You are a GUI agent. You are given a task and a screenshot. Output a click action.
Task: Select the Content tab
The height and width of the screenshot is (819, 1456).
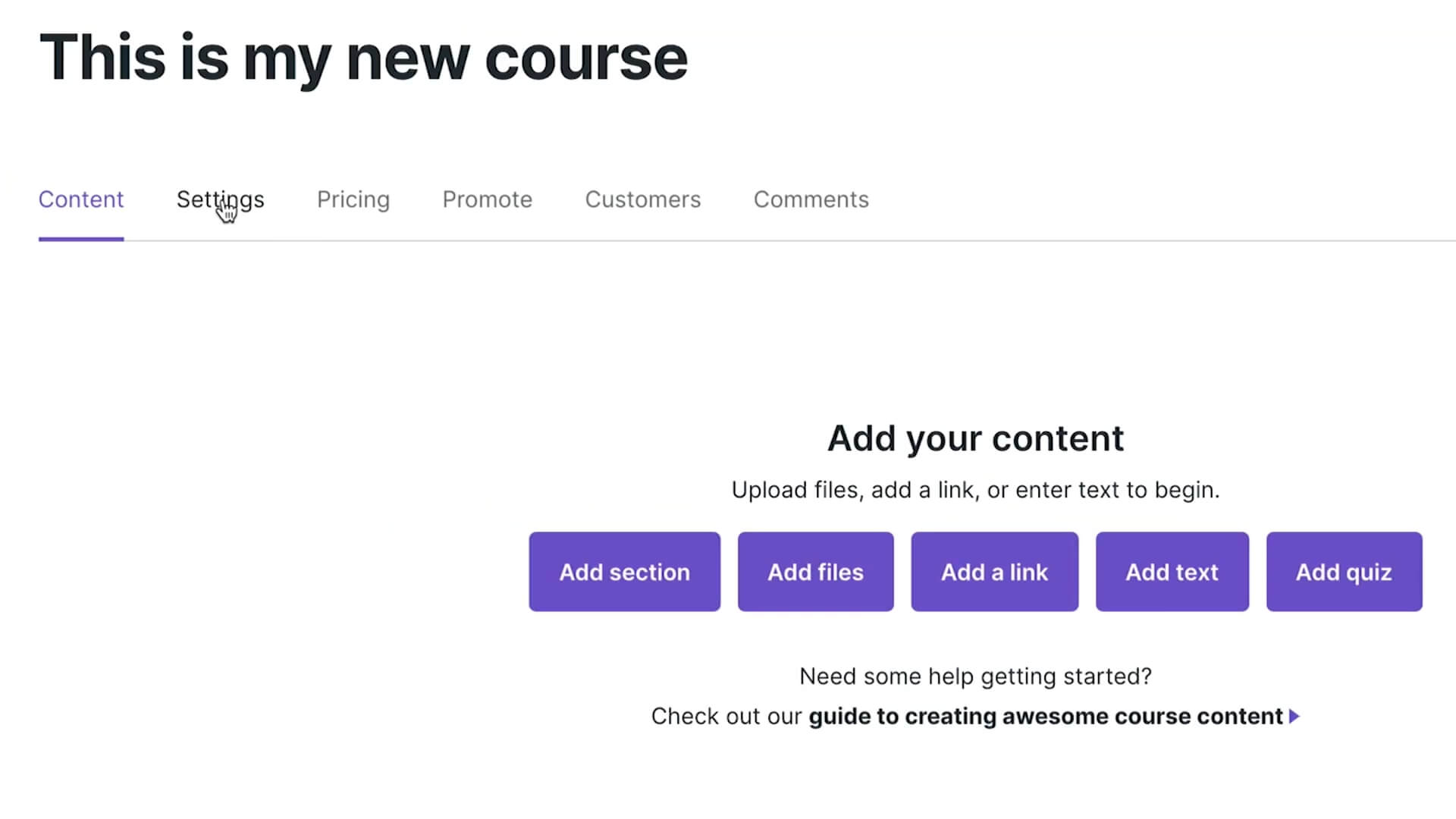click(x=81, y=199)
